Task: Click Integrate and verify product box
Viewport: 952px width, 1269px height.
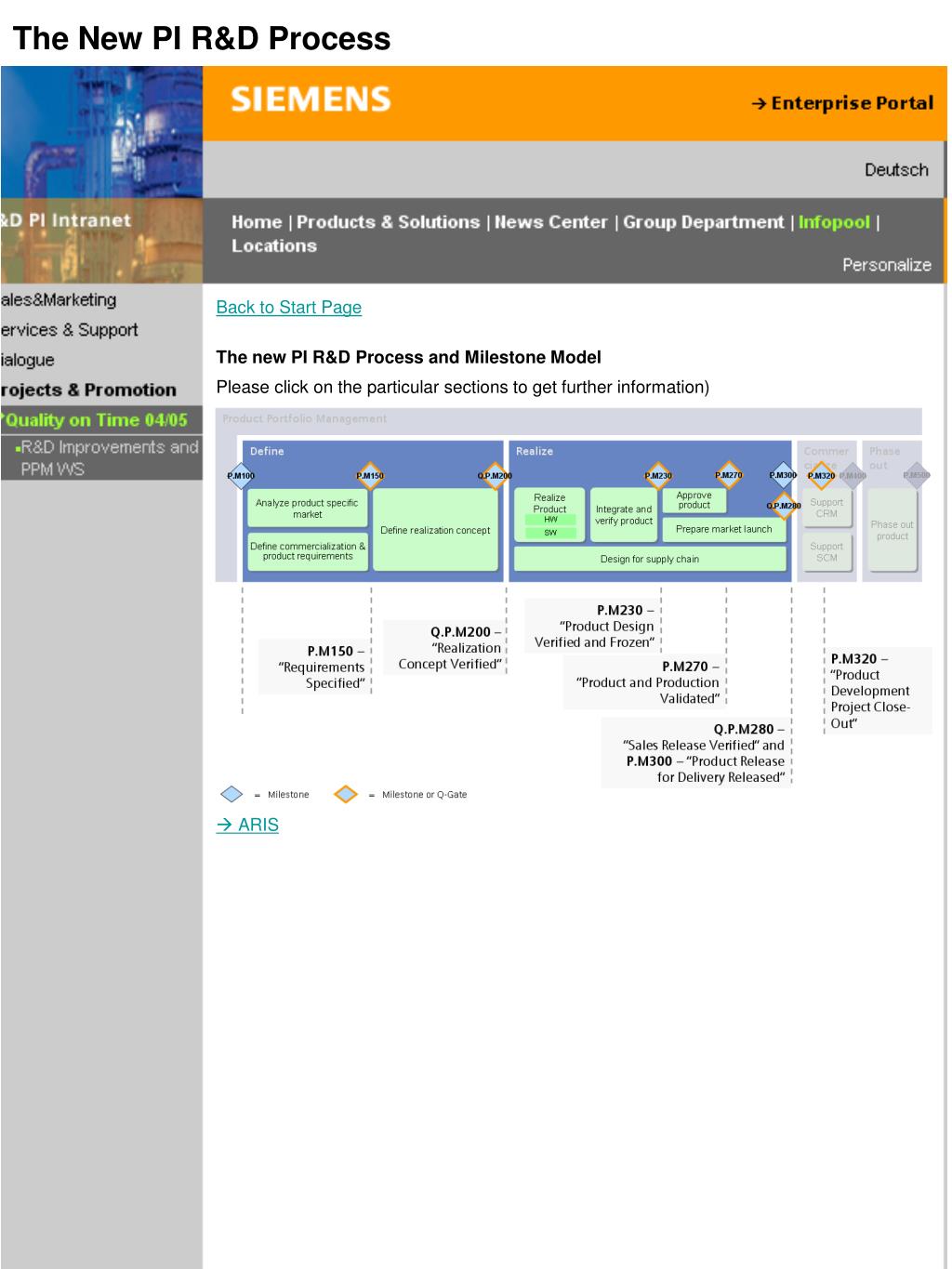Action: point(624,515)
